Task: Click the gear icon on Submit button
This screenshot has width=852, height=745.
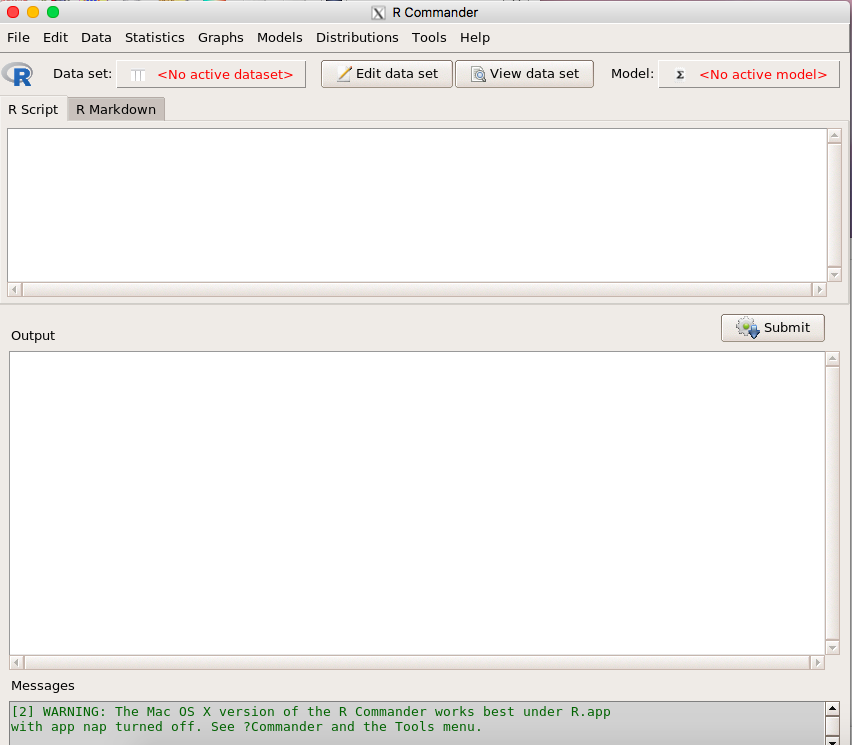Action: (747, 328)
